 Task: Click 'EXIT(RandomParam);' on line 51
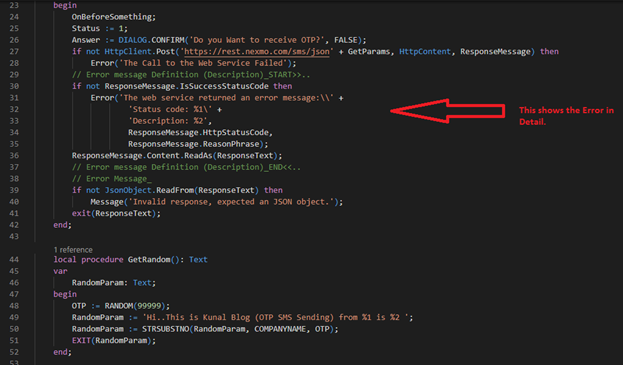114,340
